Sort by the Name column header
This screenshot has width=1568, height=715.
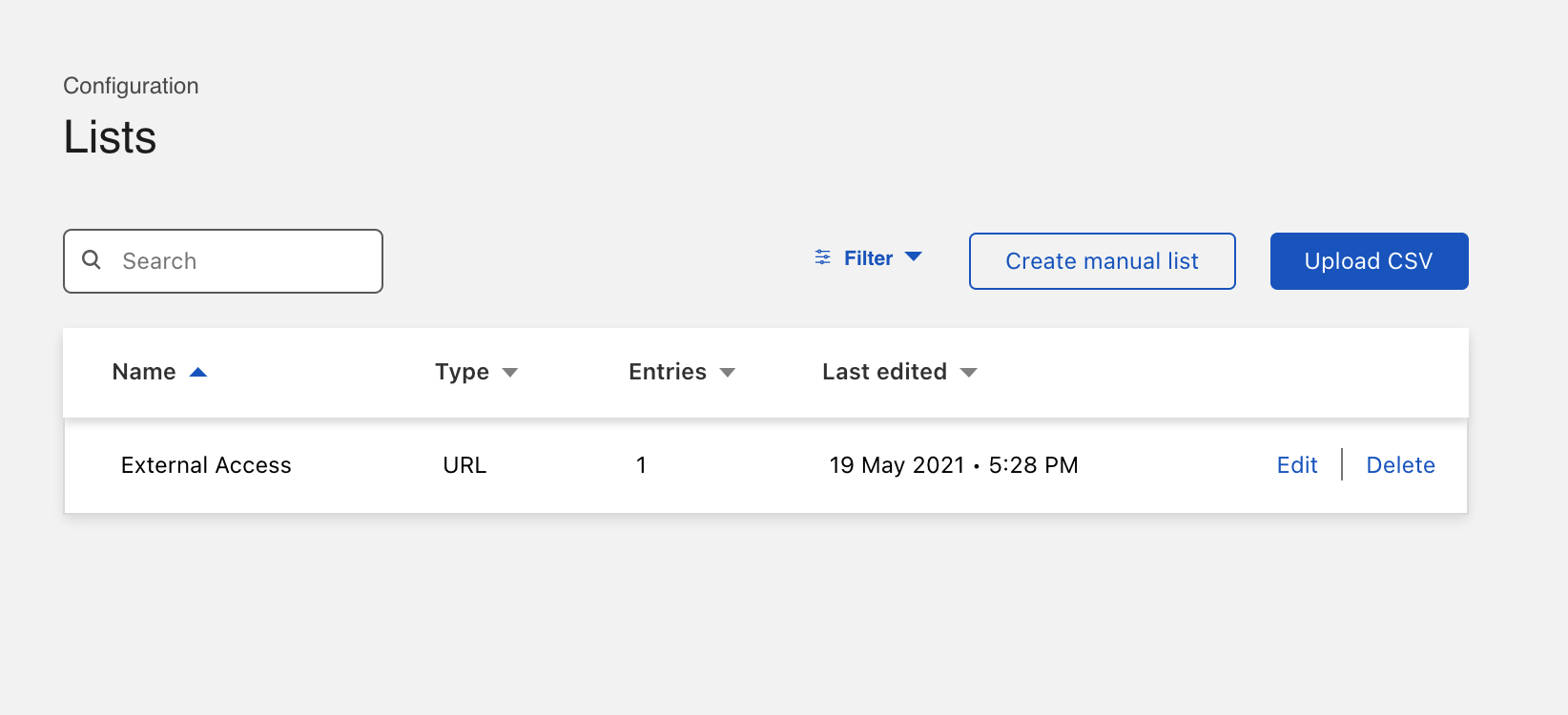pos(144,372)
